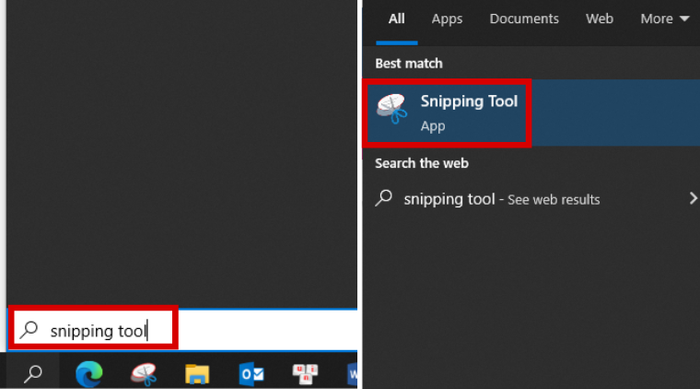Click the magnifier beside the web result

(x=383, y=198)
